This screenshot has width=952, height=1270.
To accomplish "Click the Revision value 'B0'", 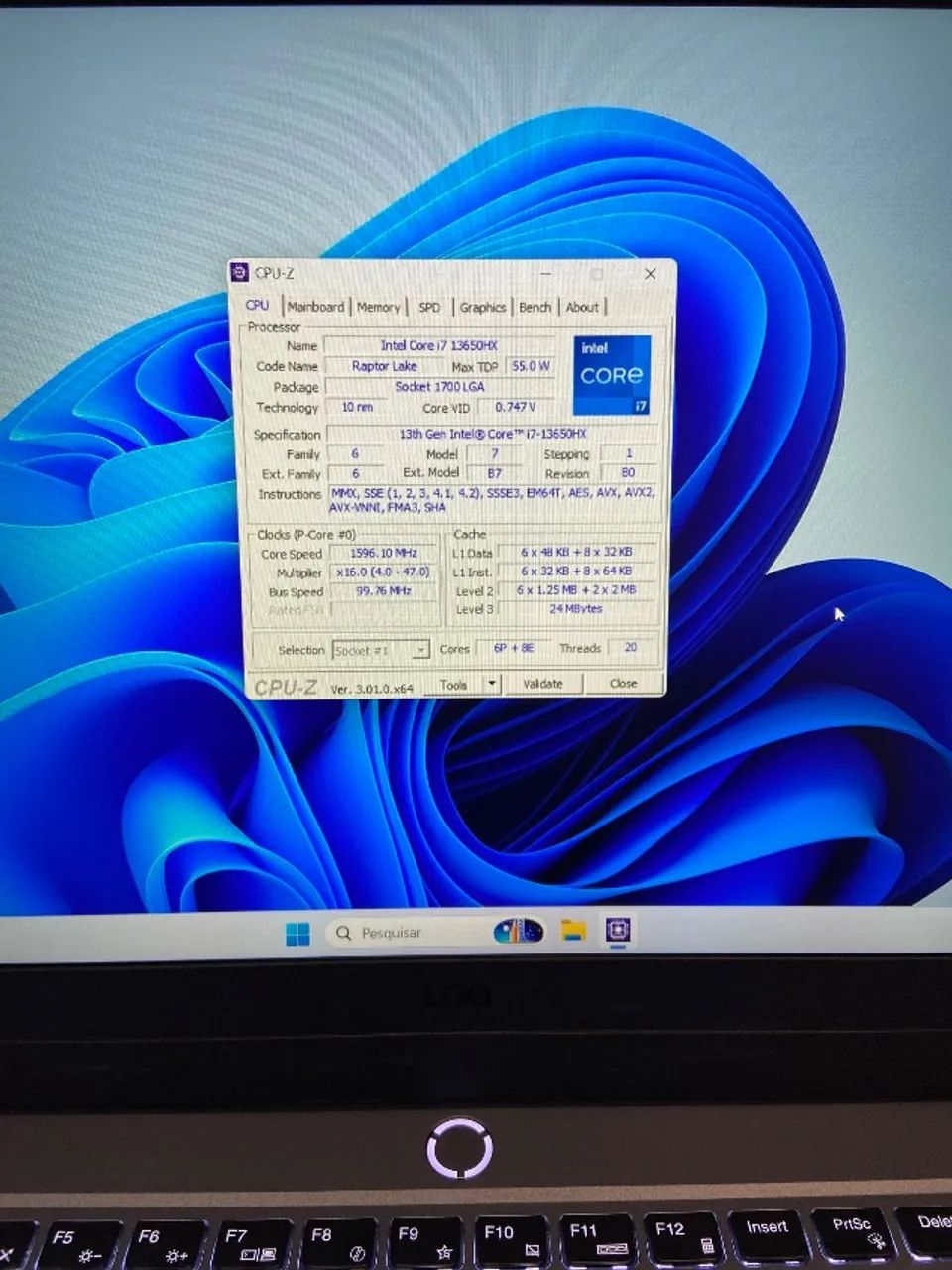I will (628, 473).
